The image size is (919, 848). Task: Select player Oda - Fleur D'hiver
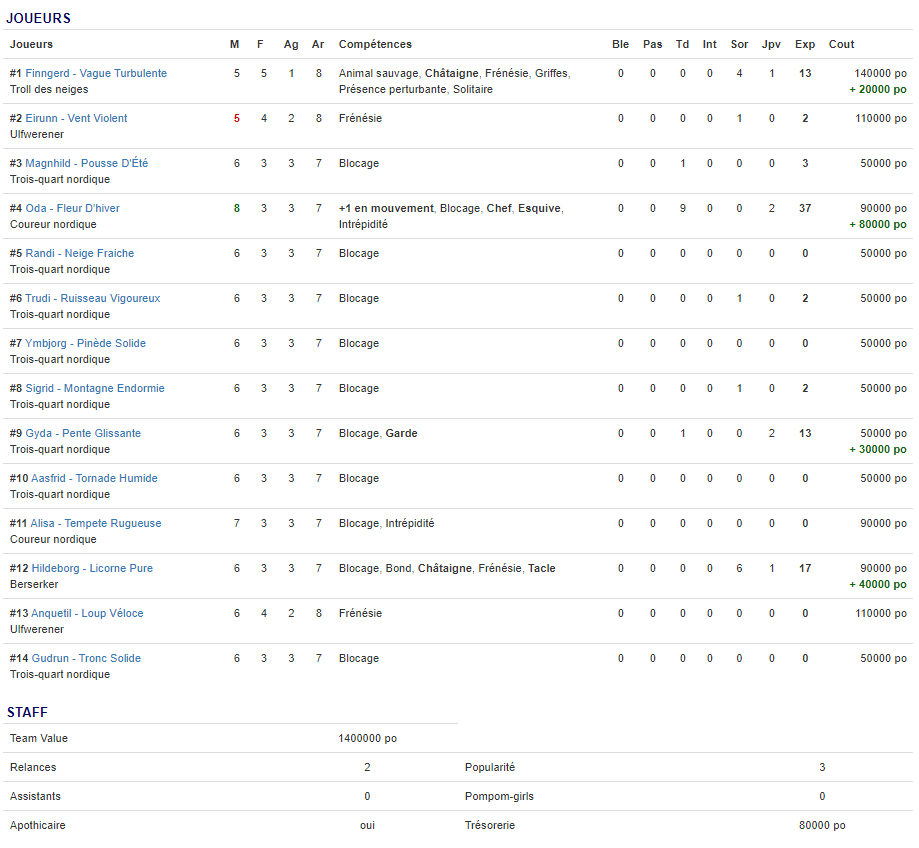click(72, 208)
